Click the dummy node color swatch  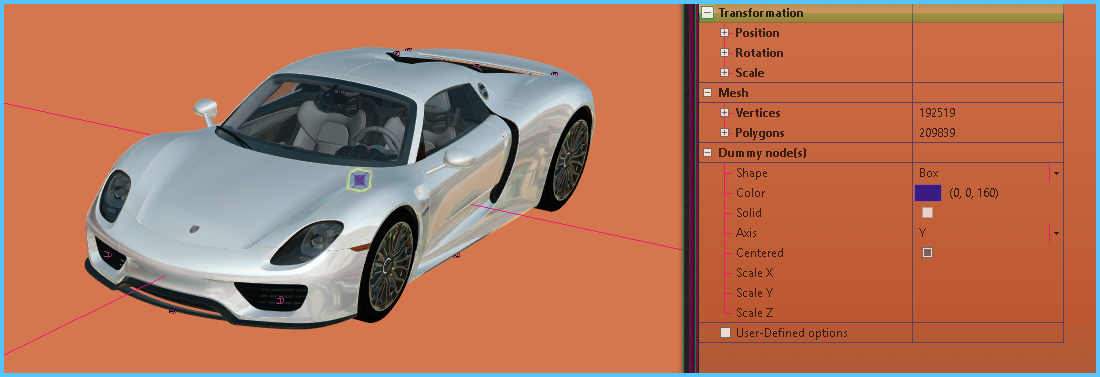[927, 193]
